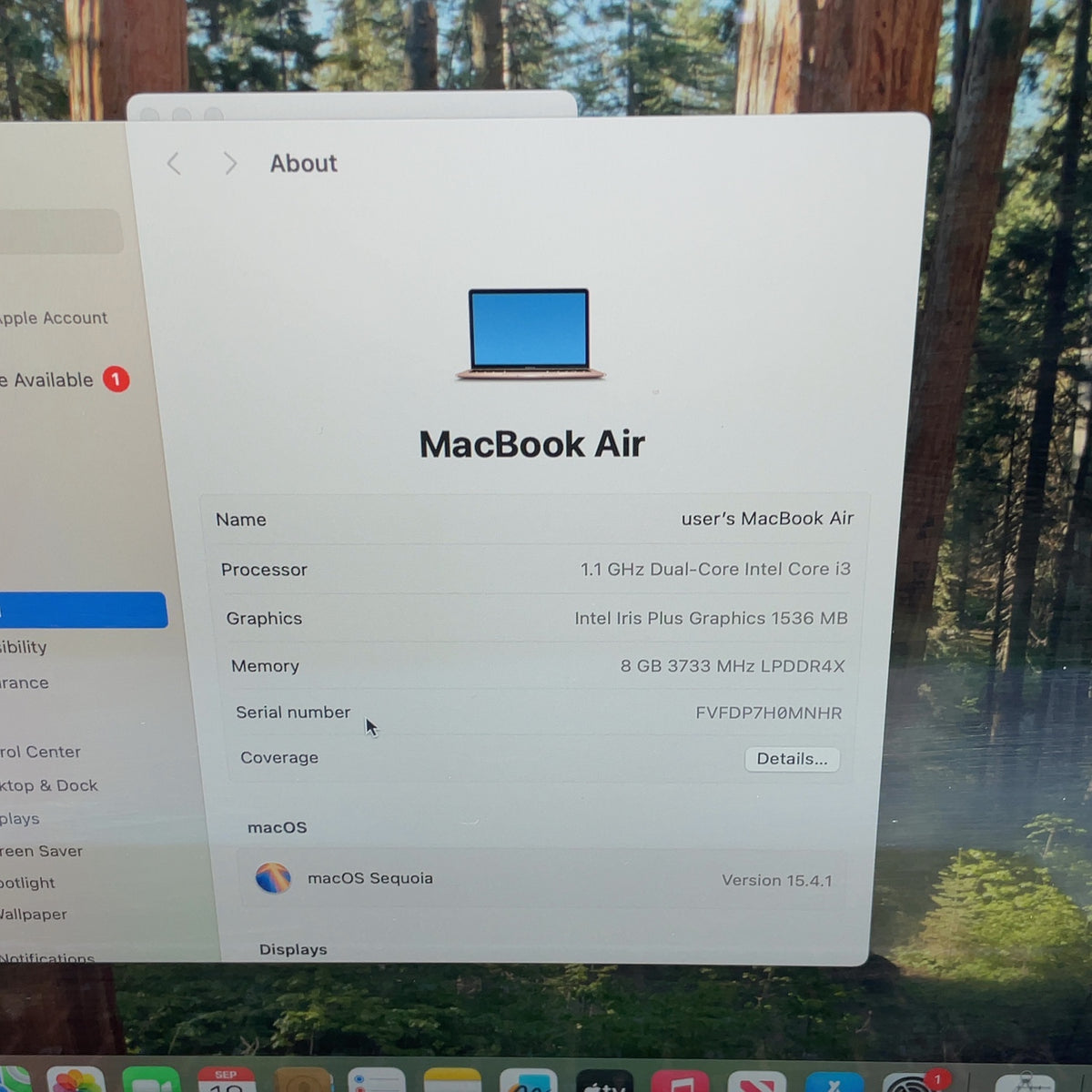
Task: Click the "Coverage" row label
Action: tap(279, 757)
